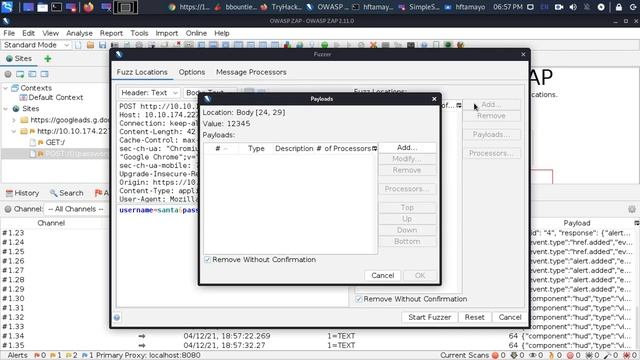This screenshot has height=360, width=640.
Task: Click Cancel in the Payloads dialog
Action: point(382,276)
